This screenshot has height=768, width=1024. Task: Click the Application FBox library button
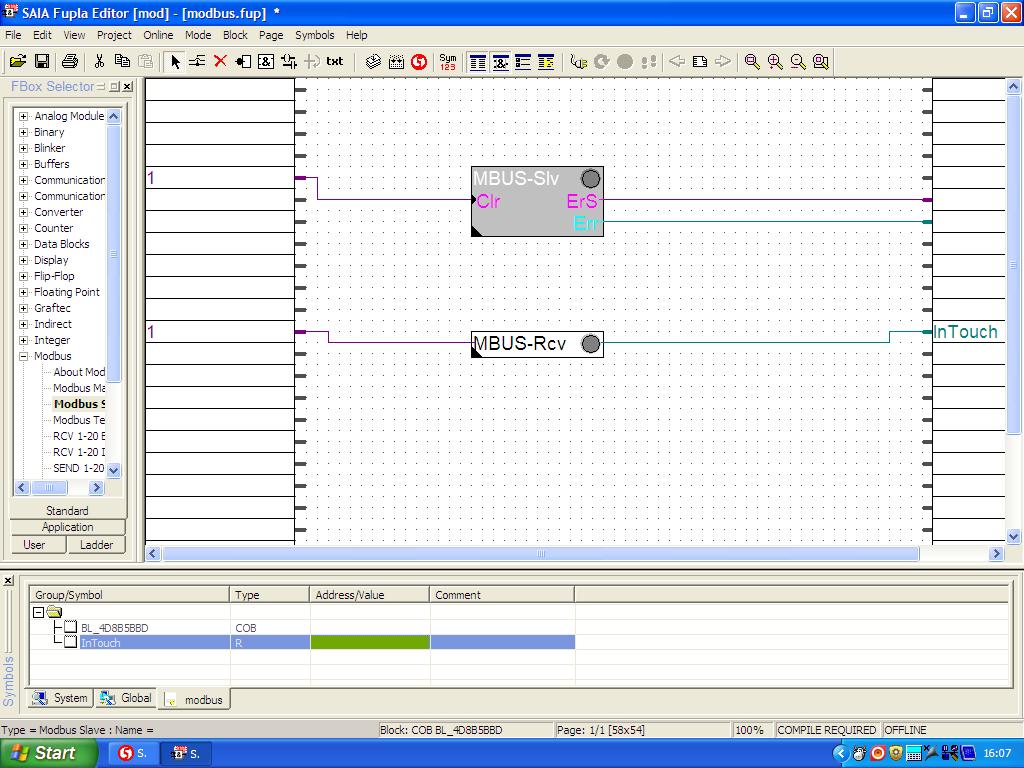[x=67, y=527]
